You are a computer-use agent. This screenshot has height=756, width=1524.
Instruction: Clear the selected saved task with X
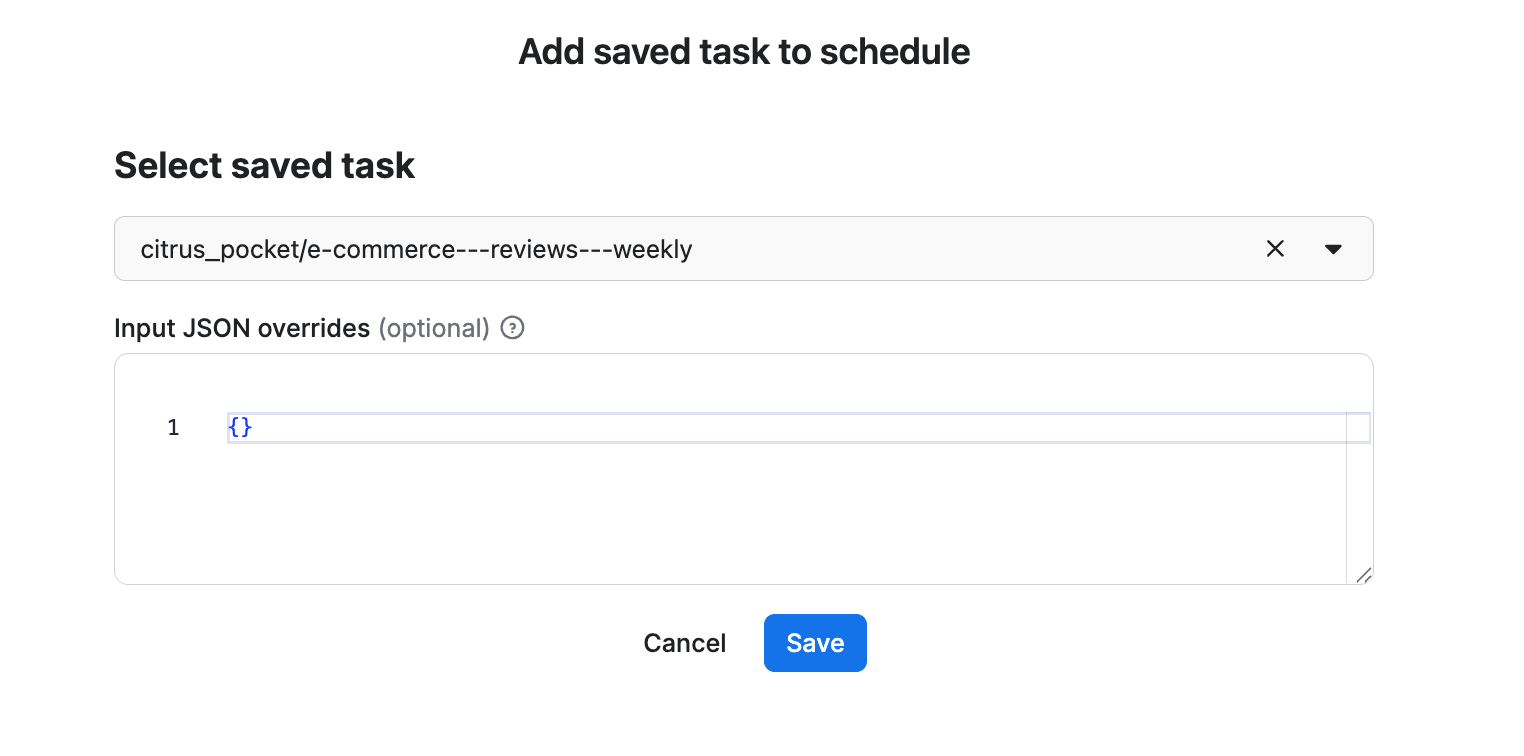coord(1275,249)
